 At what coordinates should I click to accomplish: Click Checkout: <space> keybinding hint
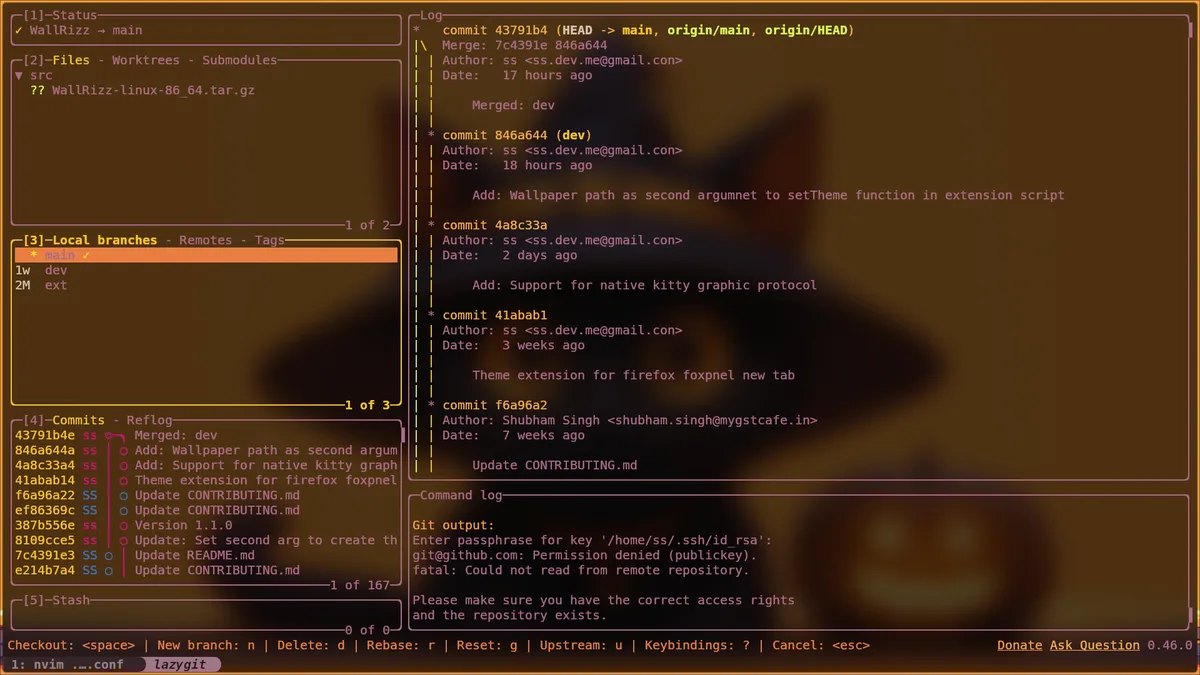(x=71, y=645)
